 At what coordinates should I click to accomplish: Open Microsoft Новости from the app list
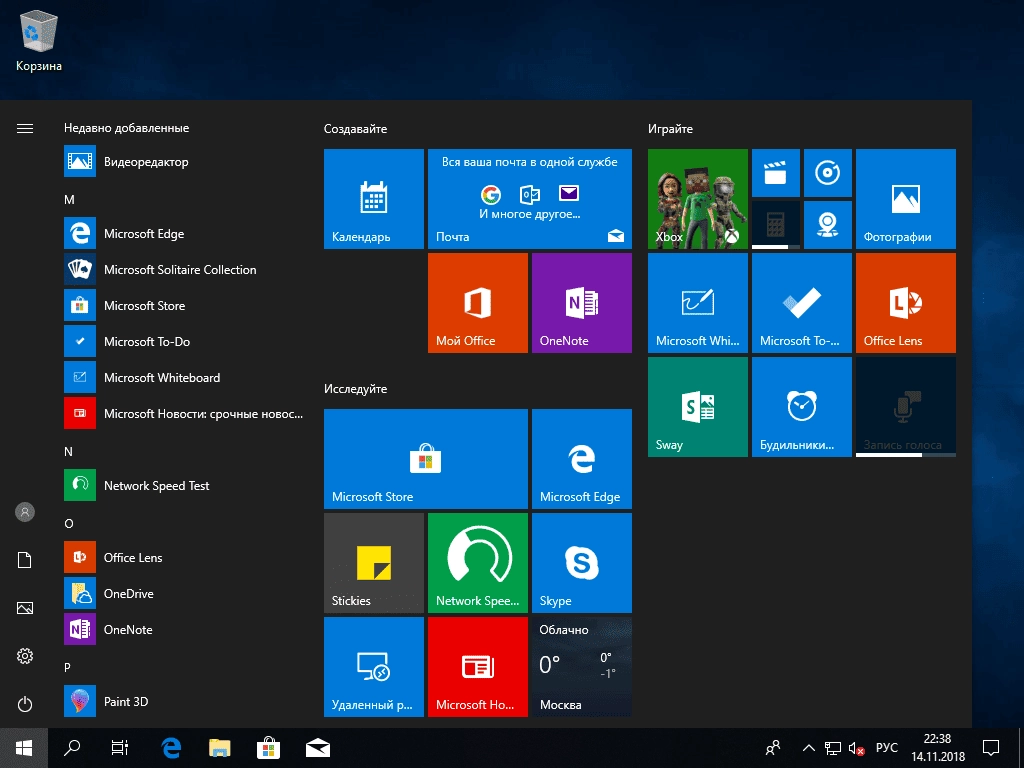184,413
